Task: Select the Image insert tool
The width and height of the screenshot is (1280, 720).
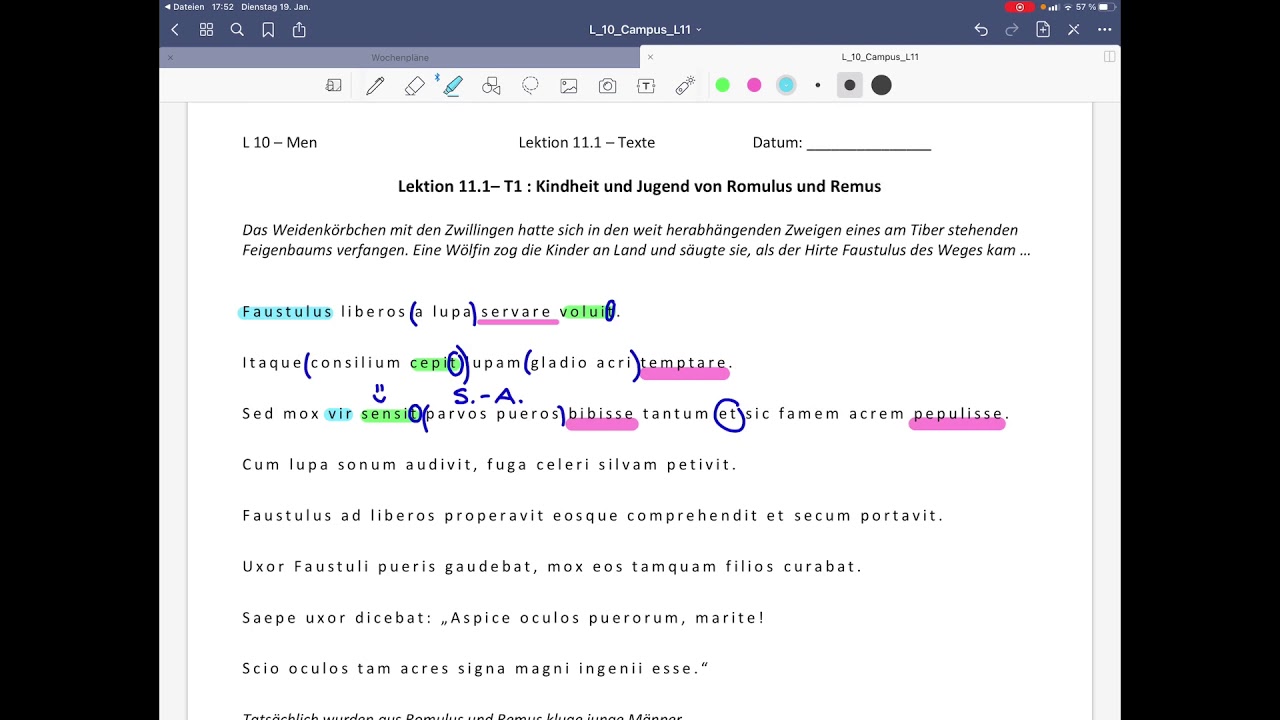Action: coord(569,86)
